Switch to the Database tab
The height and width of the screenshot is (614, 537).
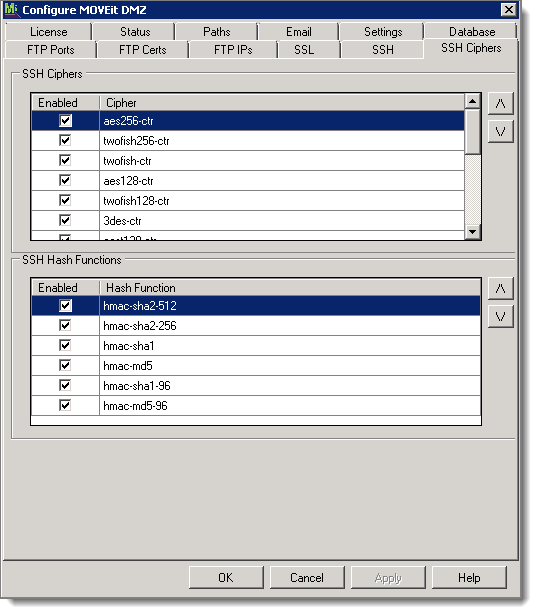point(472,32)
